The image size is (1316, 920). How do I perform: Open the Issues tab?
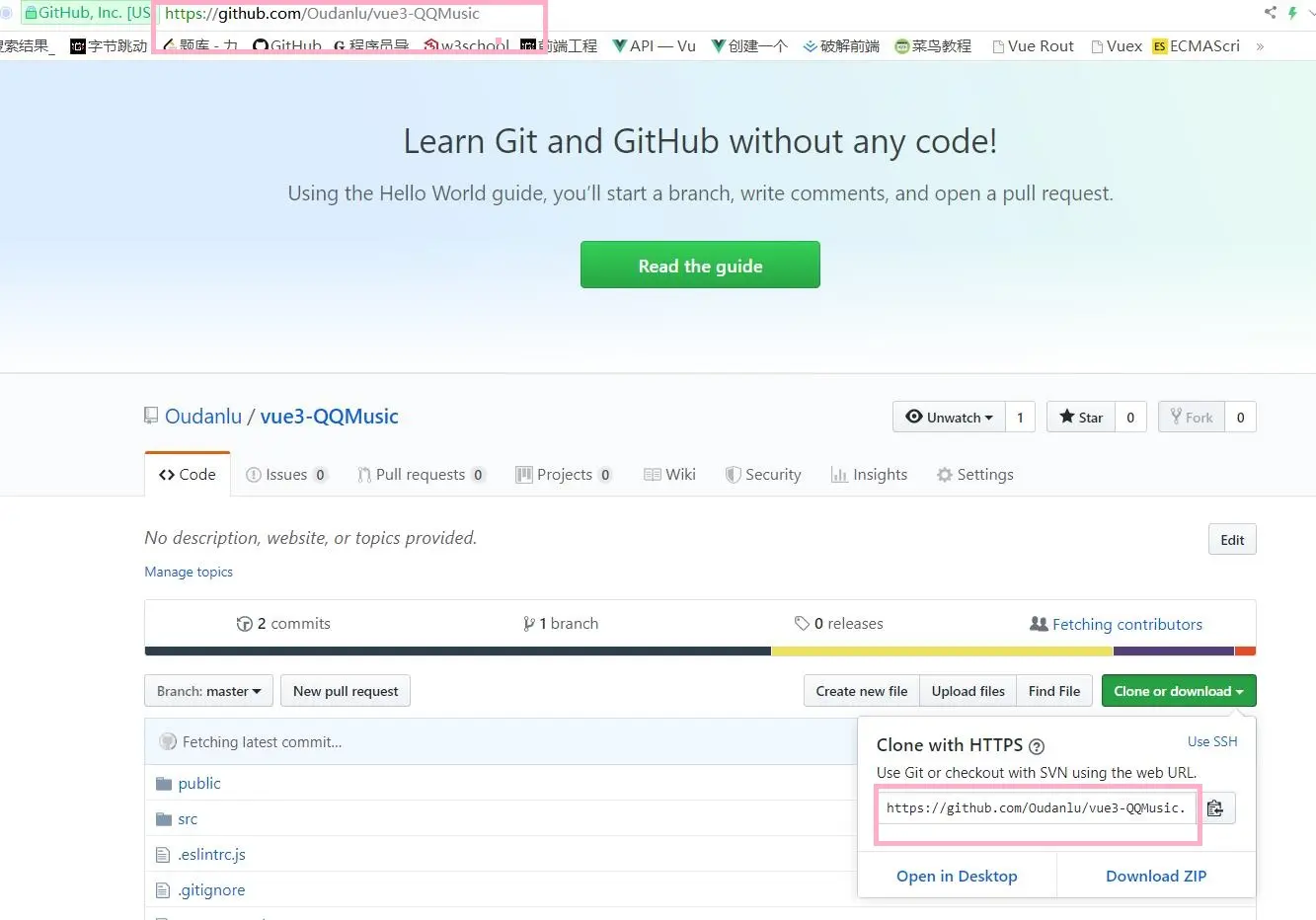[x=286, y=475]
